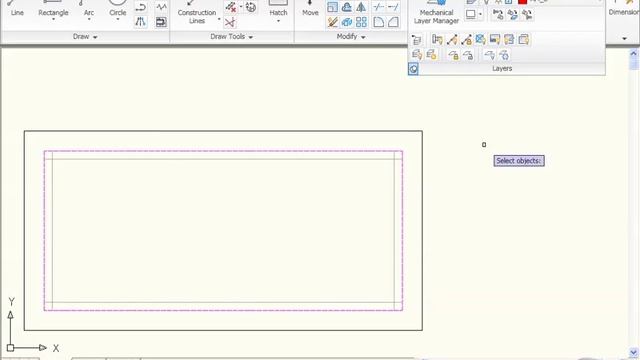Toggle the first stacked layers icon in bottom Layers row
This screenshot has height=360, width=640.
click(x=416, y=55)
